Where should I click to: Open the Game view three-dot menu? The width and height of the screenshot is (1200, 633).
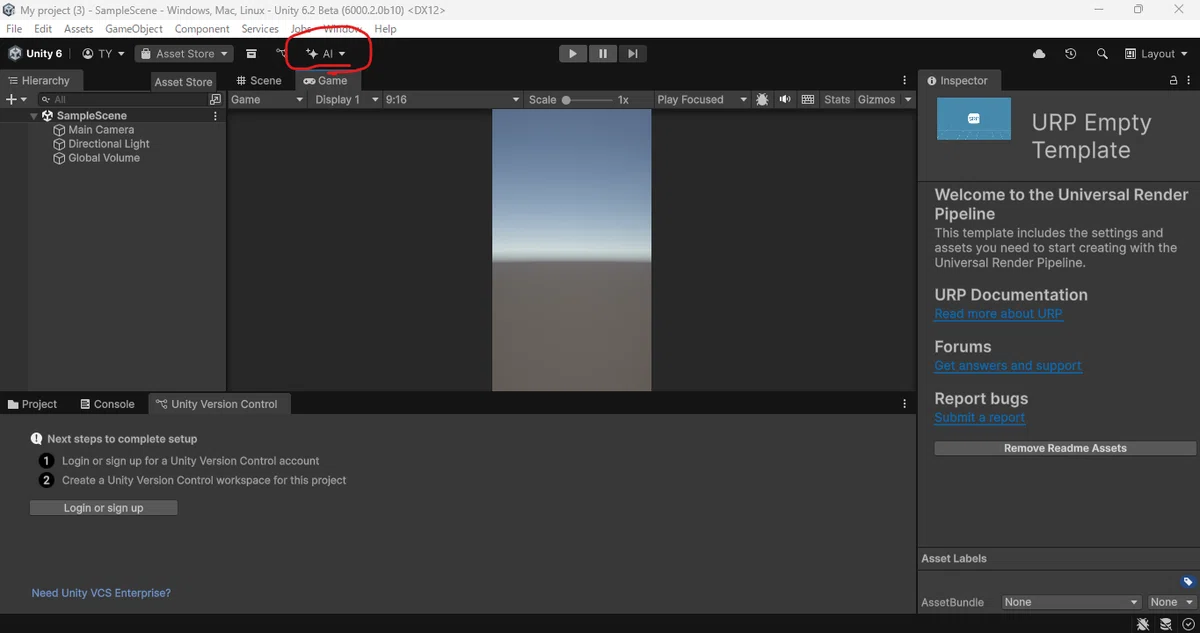[x=905, y=81]
